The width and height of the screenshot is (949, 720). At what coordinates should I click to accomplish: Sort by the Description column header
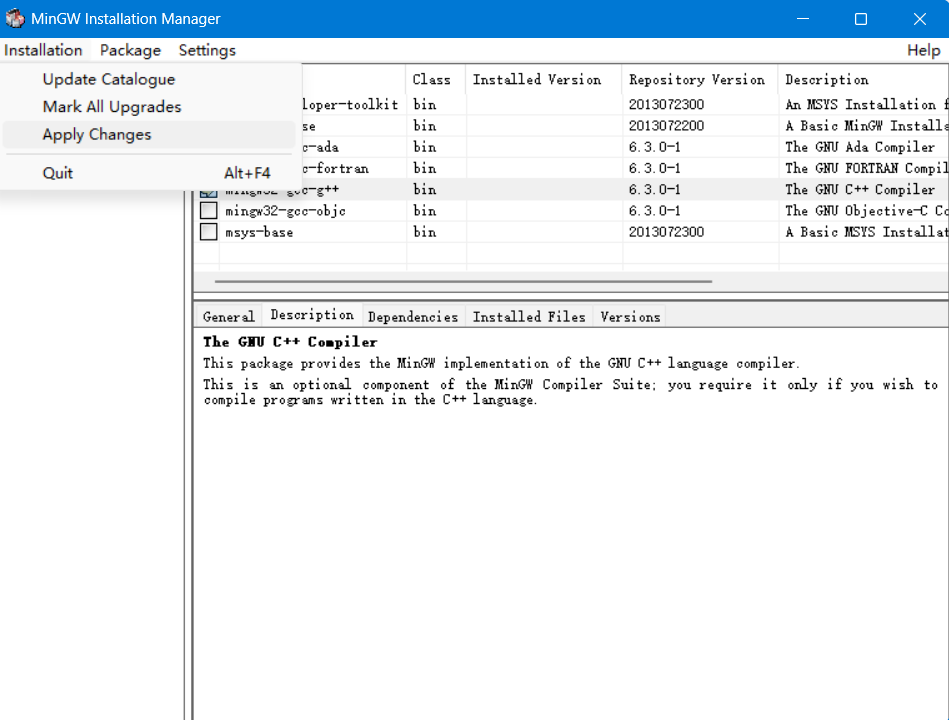[x=863, y=79]
